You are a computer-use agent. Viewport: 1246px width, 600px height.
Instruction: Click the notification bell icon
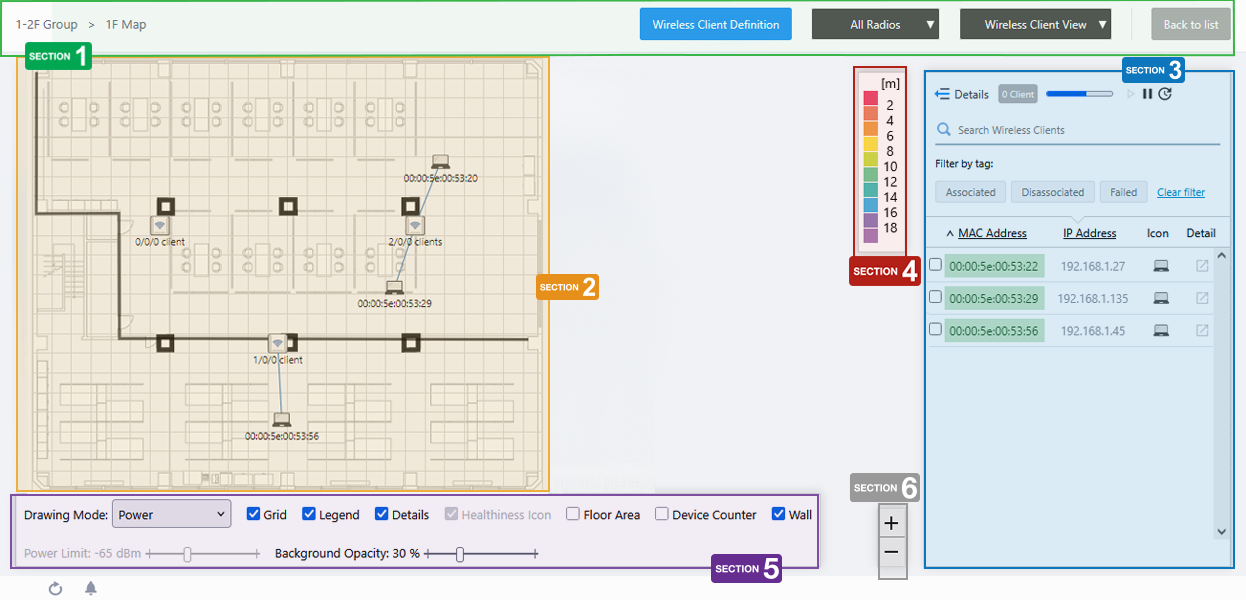point(91,588)
